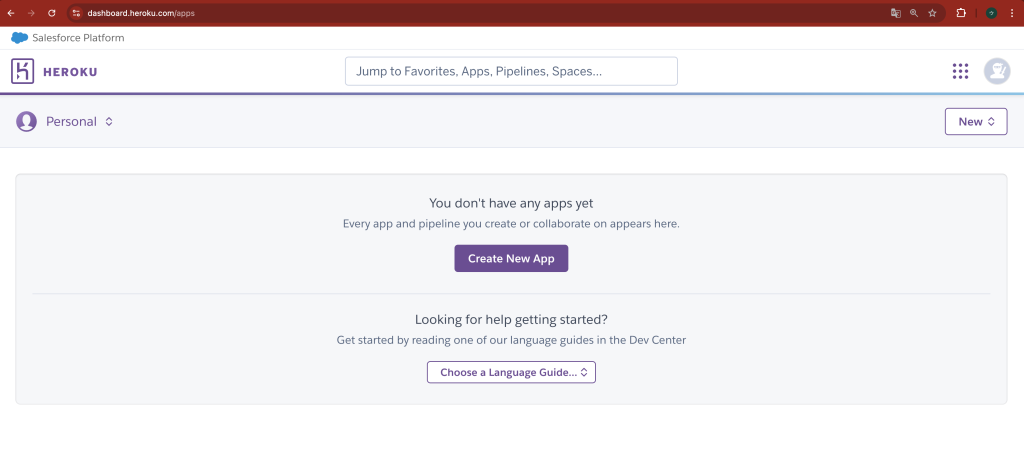
Task: Expand the Personal team switcher dropdown
Action: click(x=80, y=121)
